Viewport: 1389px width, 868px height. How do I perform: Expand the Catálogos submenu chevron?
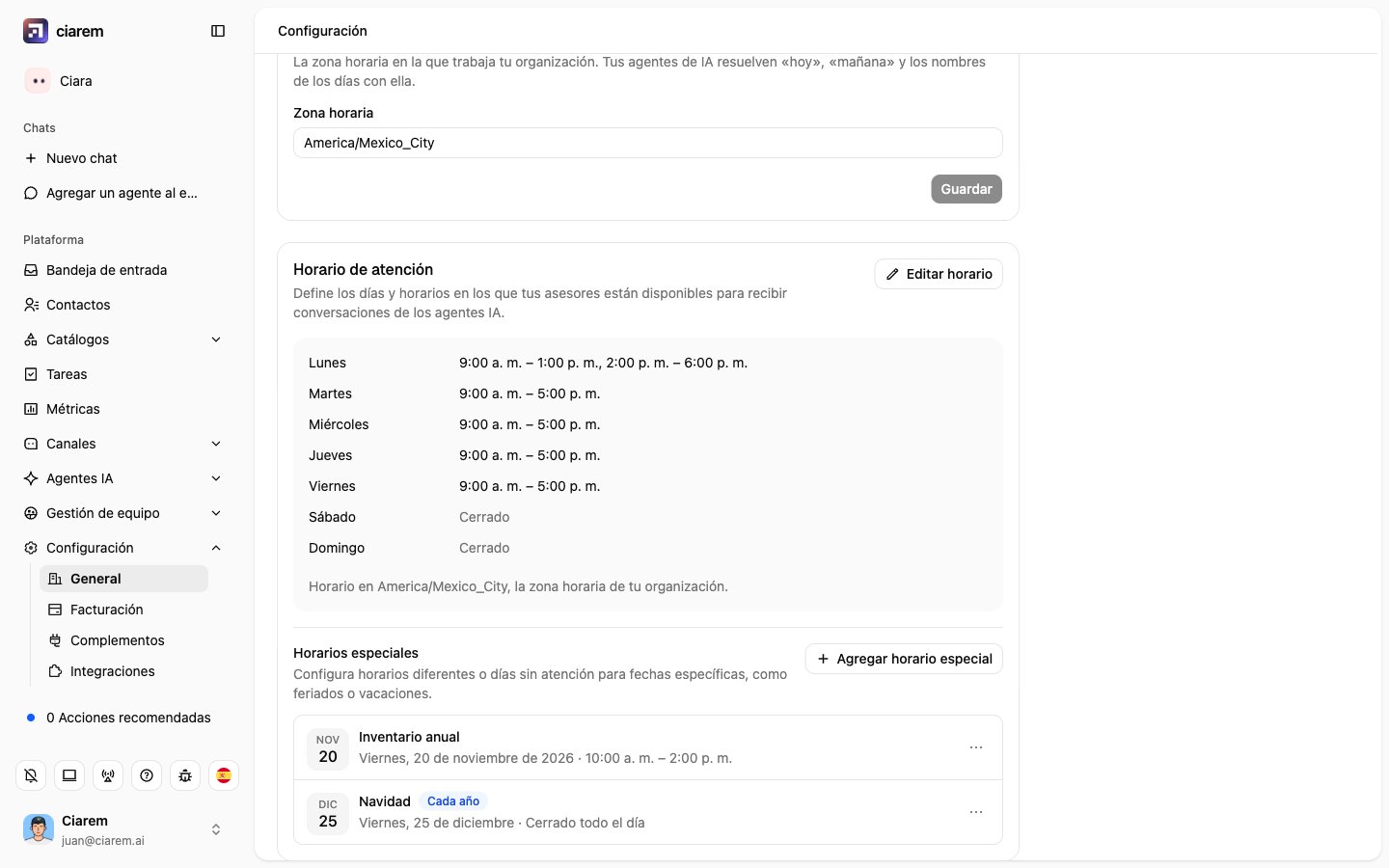(x=216, y=339)
